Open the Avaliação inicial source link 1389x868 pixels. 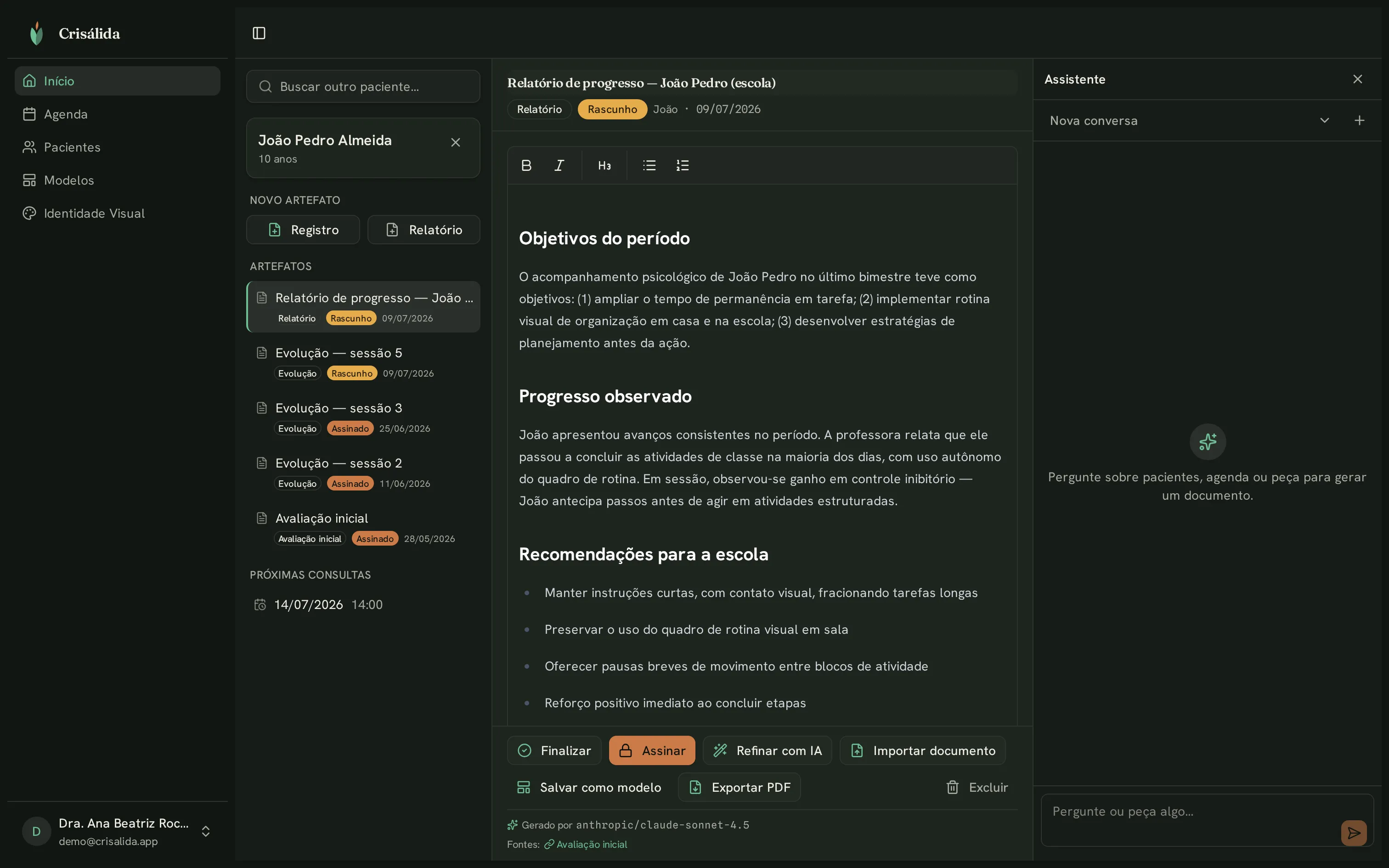[x=586, y=844]
